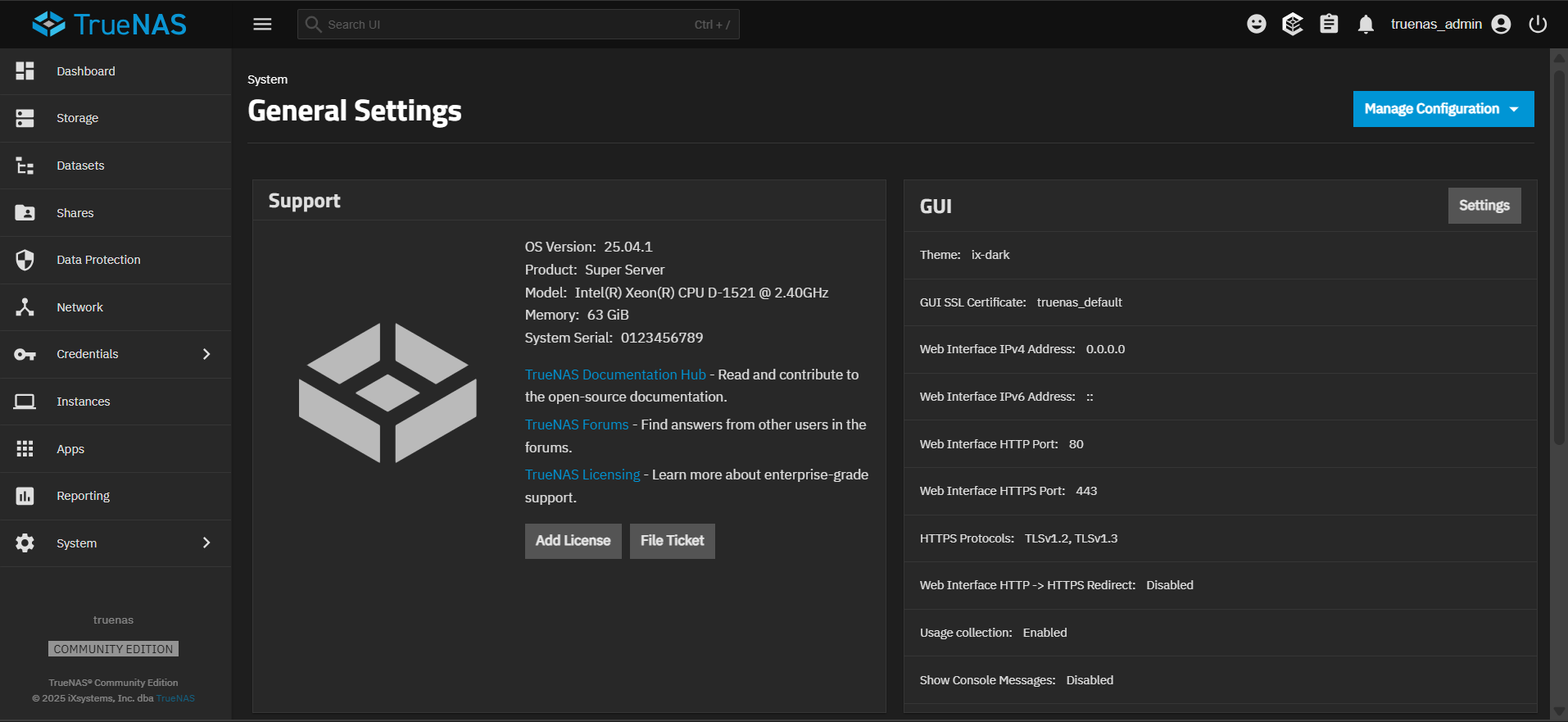Viewport: 1568px width, 722px height.
Task: Open the truenas_admin user account icon
Action: click(x=1501, y=25)
